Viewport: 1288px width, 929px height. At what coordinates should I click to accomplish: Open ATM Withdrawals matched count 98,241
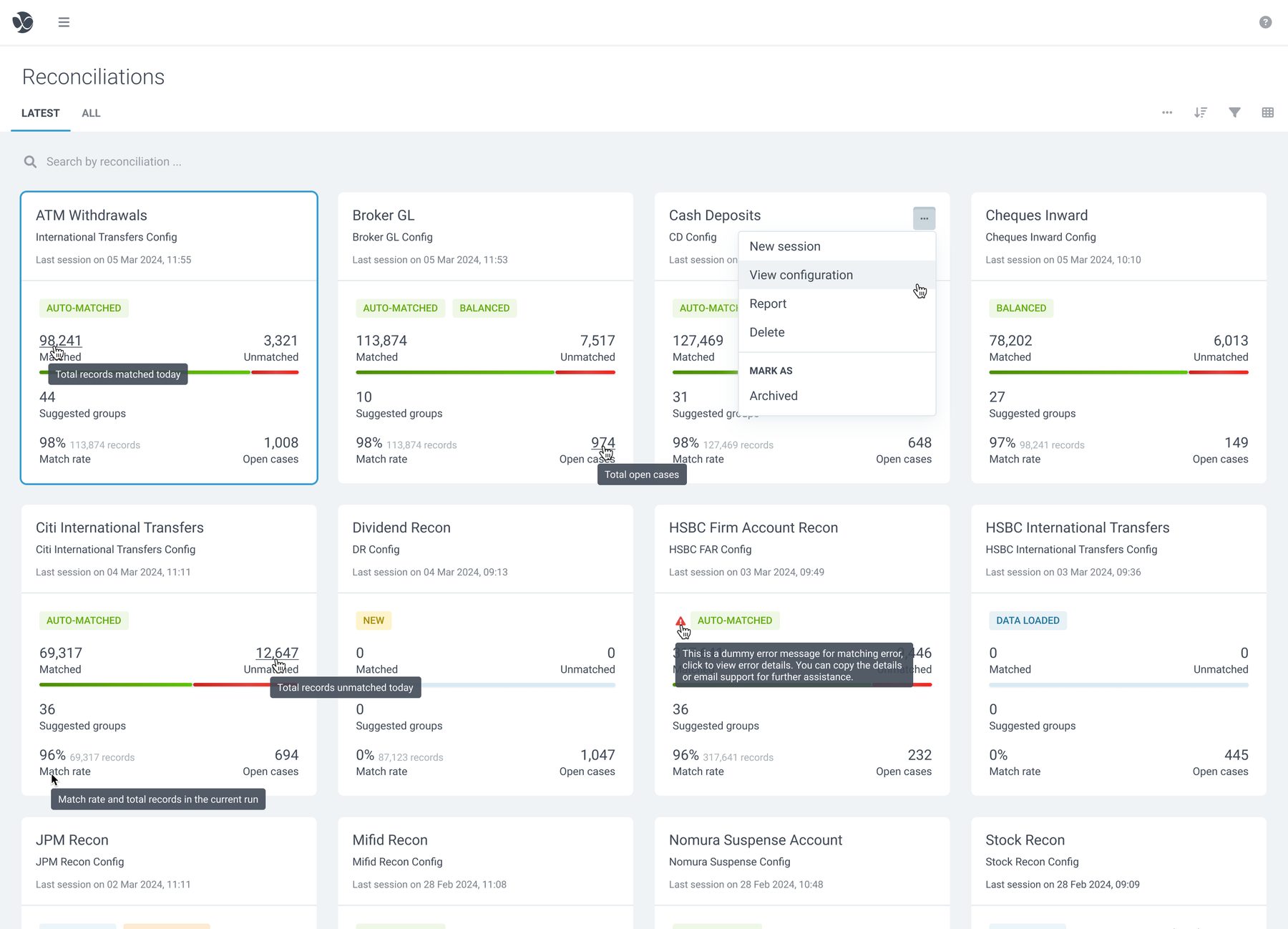click(x=60, y=341)
